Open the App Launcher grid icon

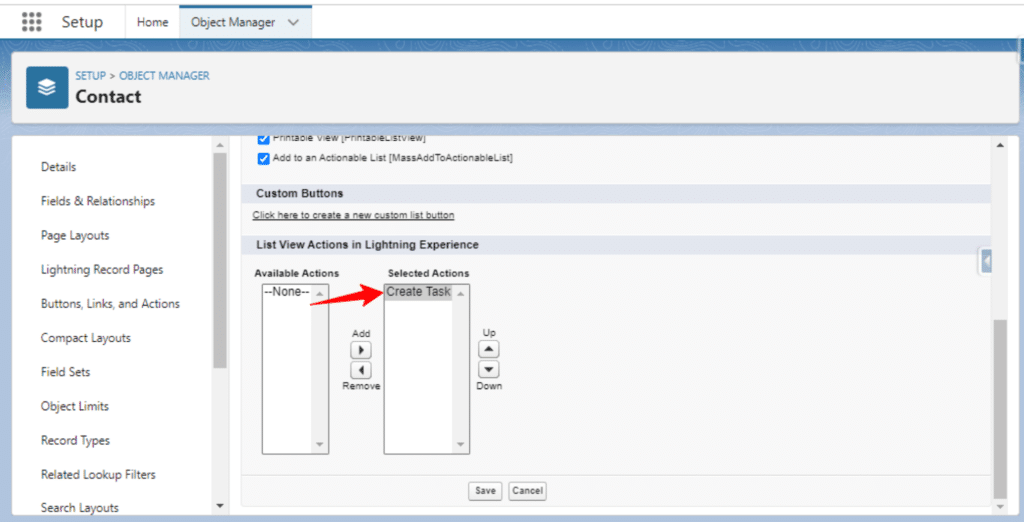point(31,22)
